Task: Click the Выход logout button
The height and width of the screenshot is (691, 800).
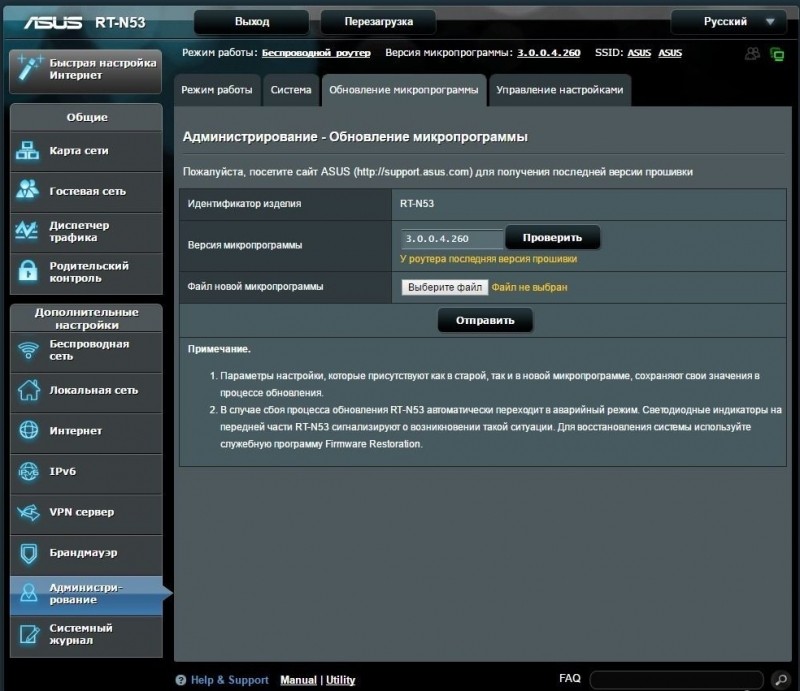Action: click(x=252, y=22)
